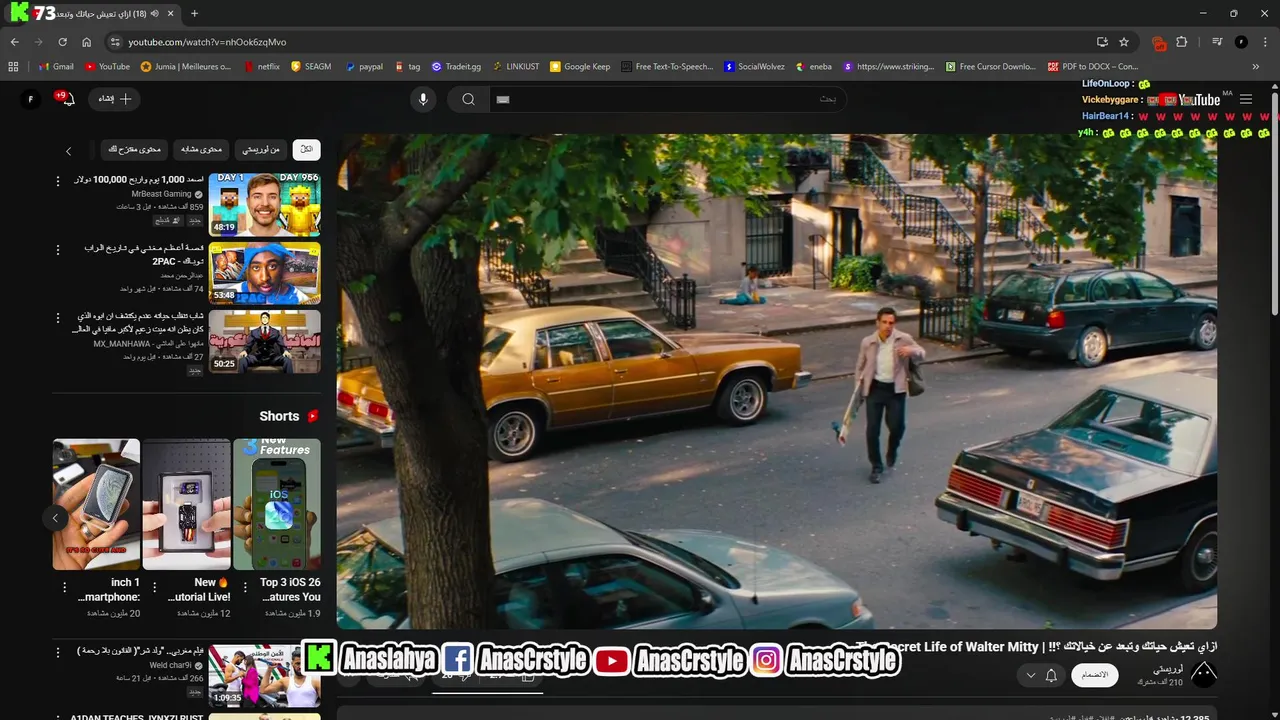Image resolution: width=1280 pixels, height=720 pixels.
Task: Start voice search with the microphone
Action: point(423,99)
